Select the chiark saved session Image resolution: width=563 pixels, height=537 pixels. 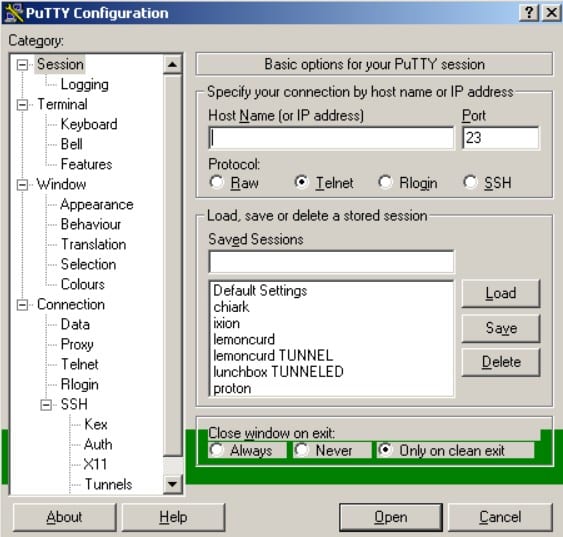231,307
